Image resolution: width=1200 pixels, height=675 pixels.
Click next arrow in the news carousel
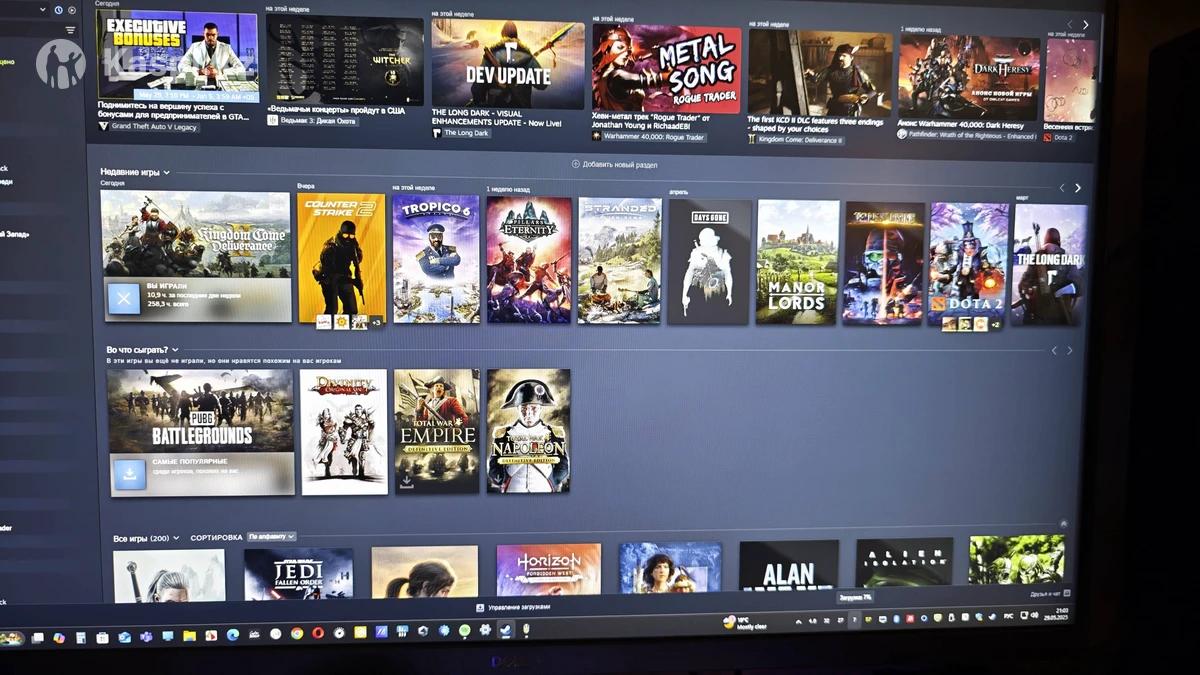tap(1086, 25)
